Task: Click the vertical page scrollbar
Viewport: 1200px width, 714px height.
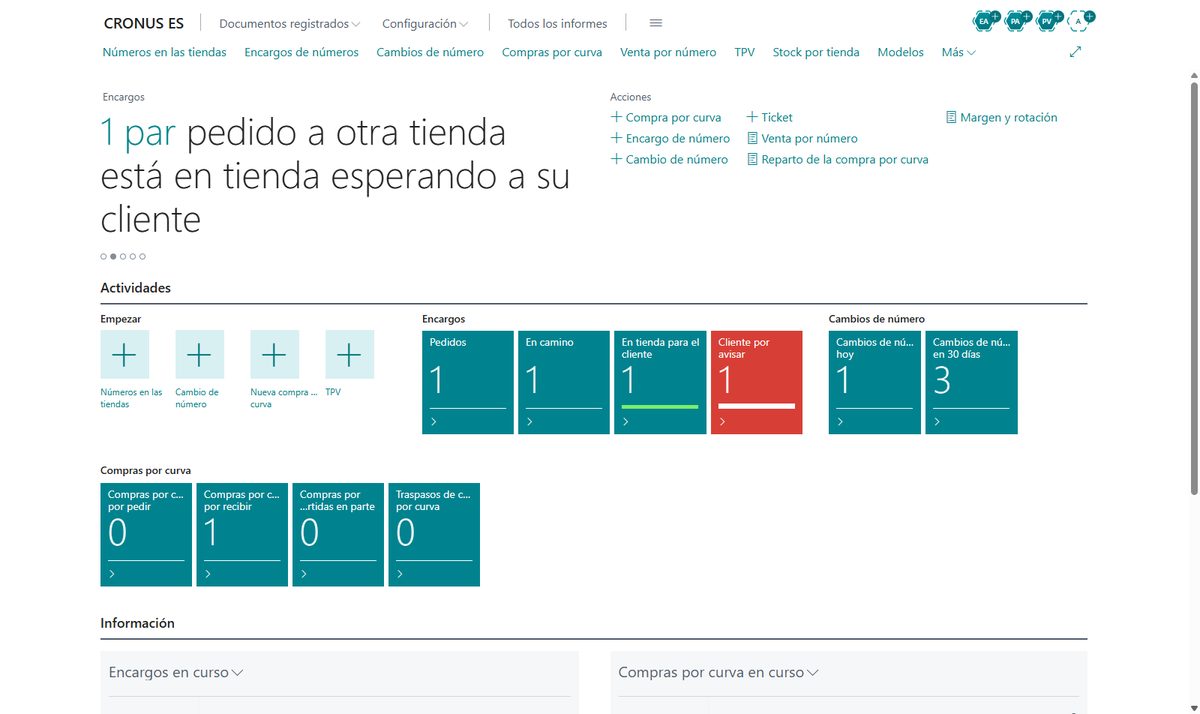Action: click(x=1193, y=288)
